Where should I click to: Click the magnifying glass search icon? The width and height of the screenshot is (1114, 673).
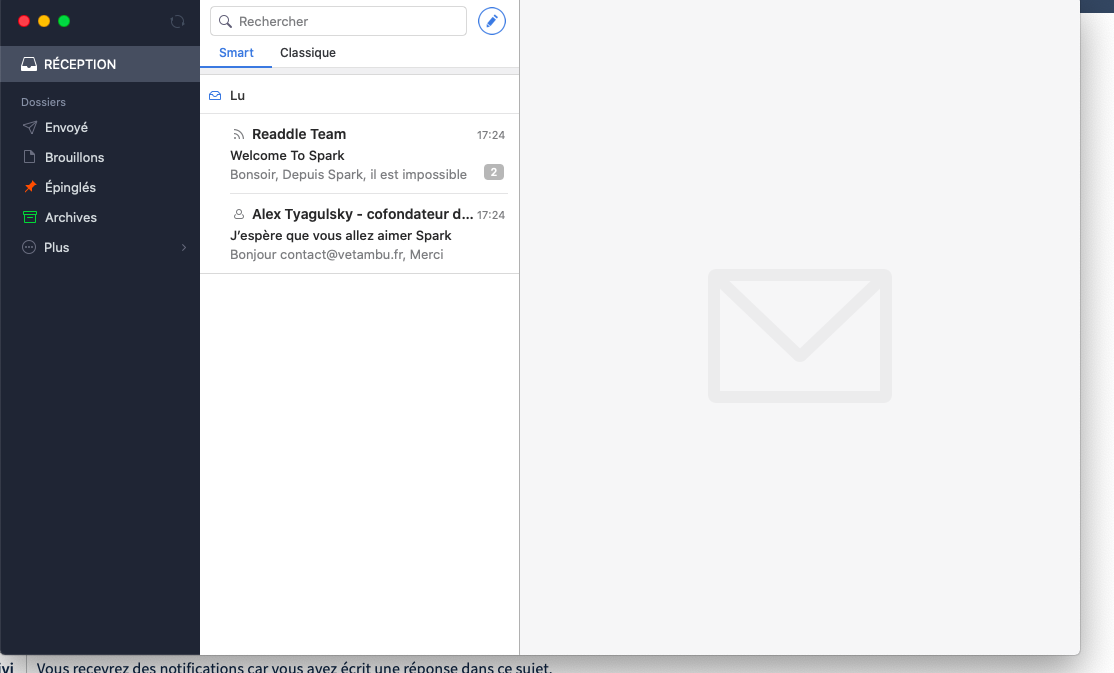[x=226, y=21]
